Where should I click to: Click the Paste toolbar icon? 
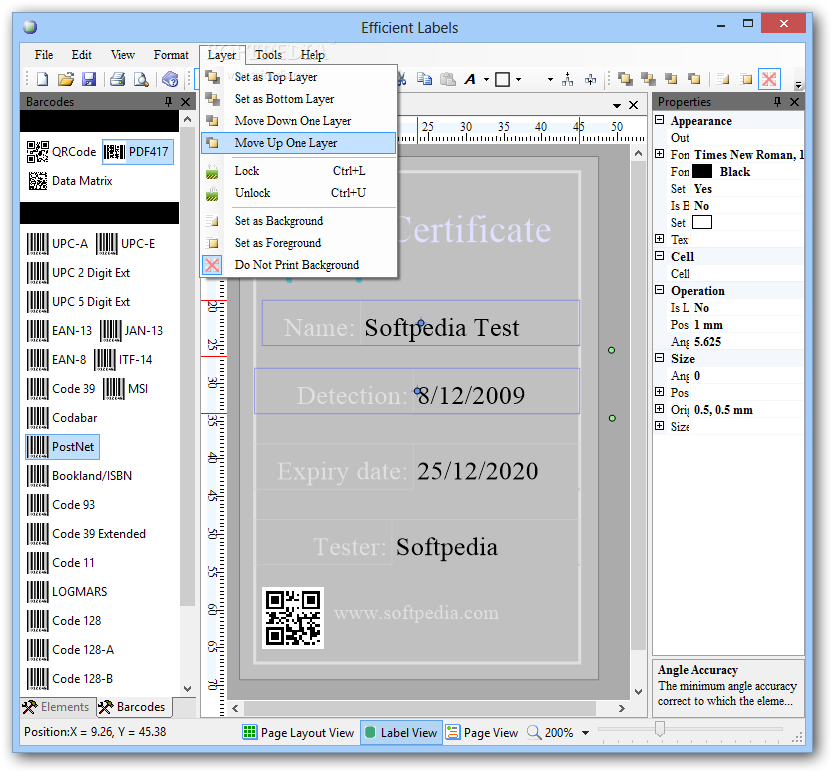[x=448, y=79]
